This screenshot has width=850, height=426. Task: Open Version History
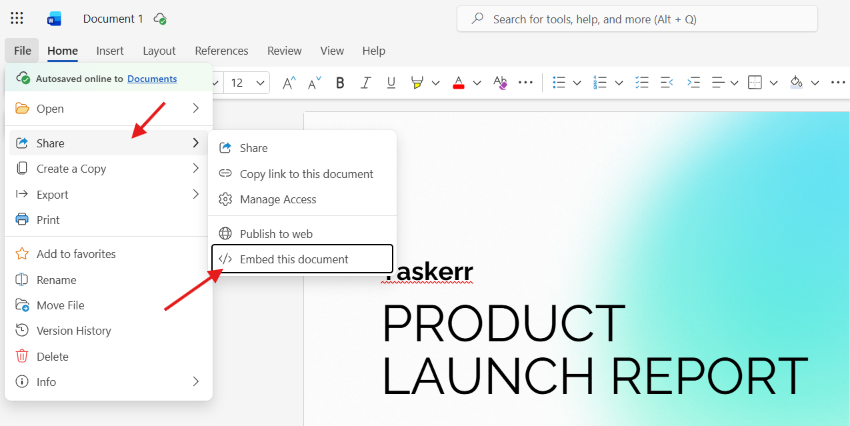pyautogui.click(x=108, y=331)
